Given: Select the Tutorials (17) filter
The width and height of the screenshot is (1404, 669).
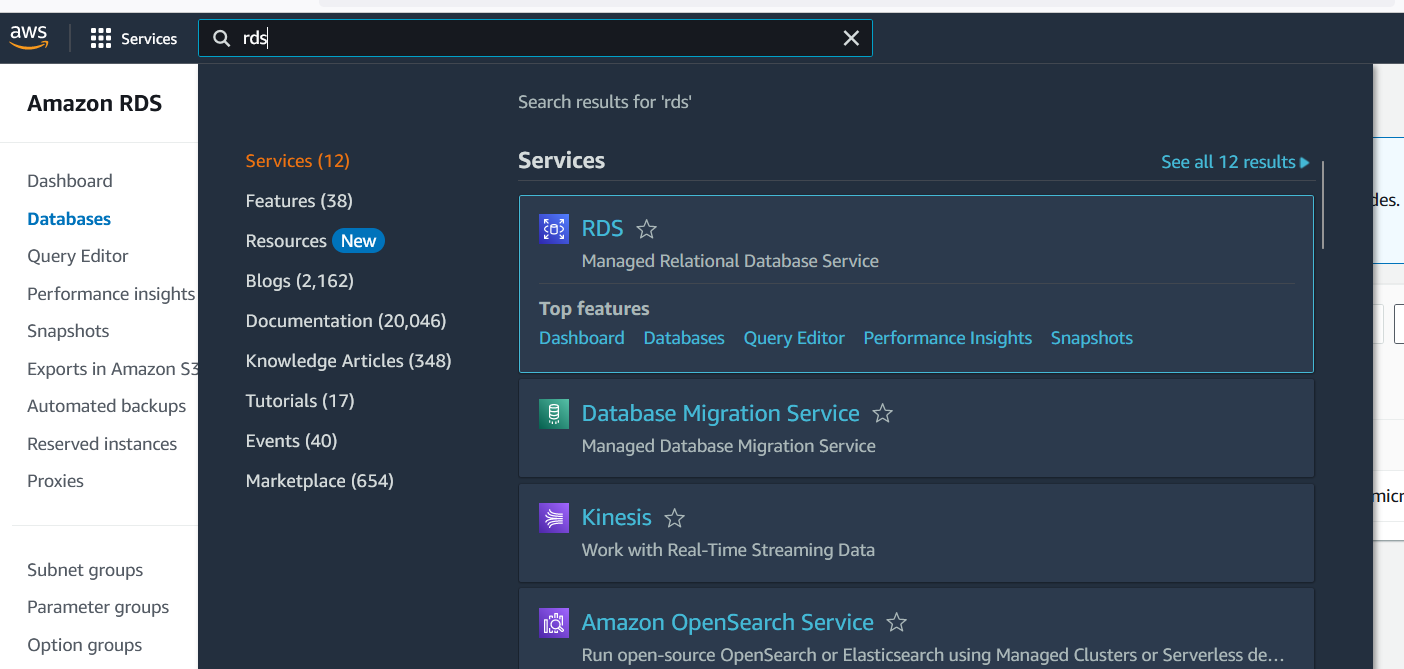Looking at the screenshot, I should [300, 401].
